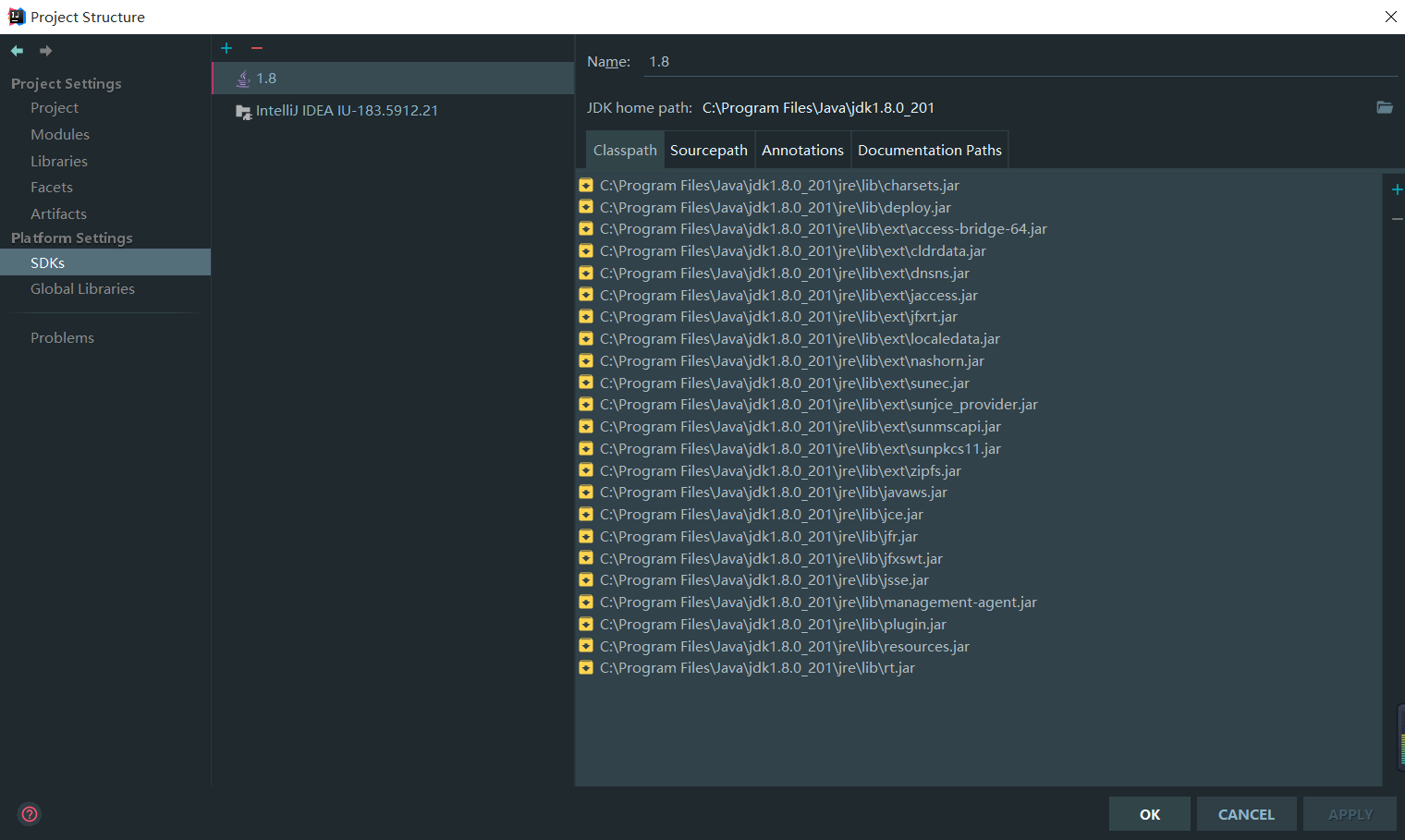The width and height of the screenshot is (1405, 840).
Task: Click jar icon beside charsets.jar
Action: tap(586, 185)
